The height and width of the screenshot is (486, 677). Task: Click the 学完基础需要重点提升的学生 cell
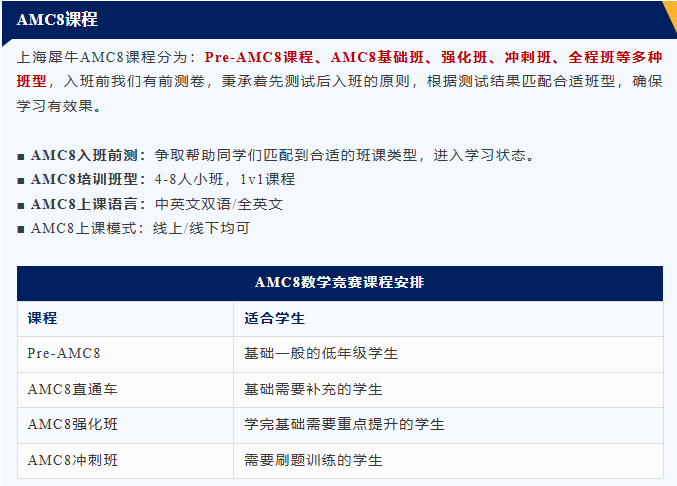pos(344,424)
